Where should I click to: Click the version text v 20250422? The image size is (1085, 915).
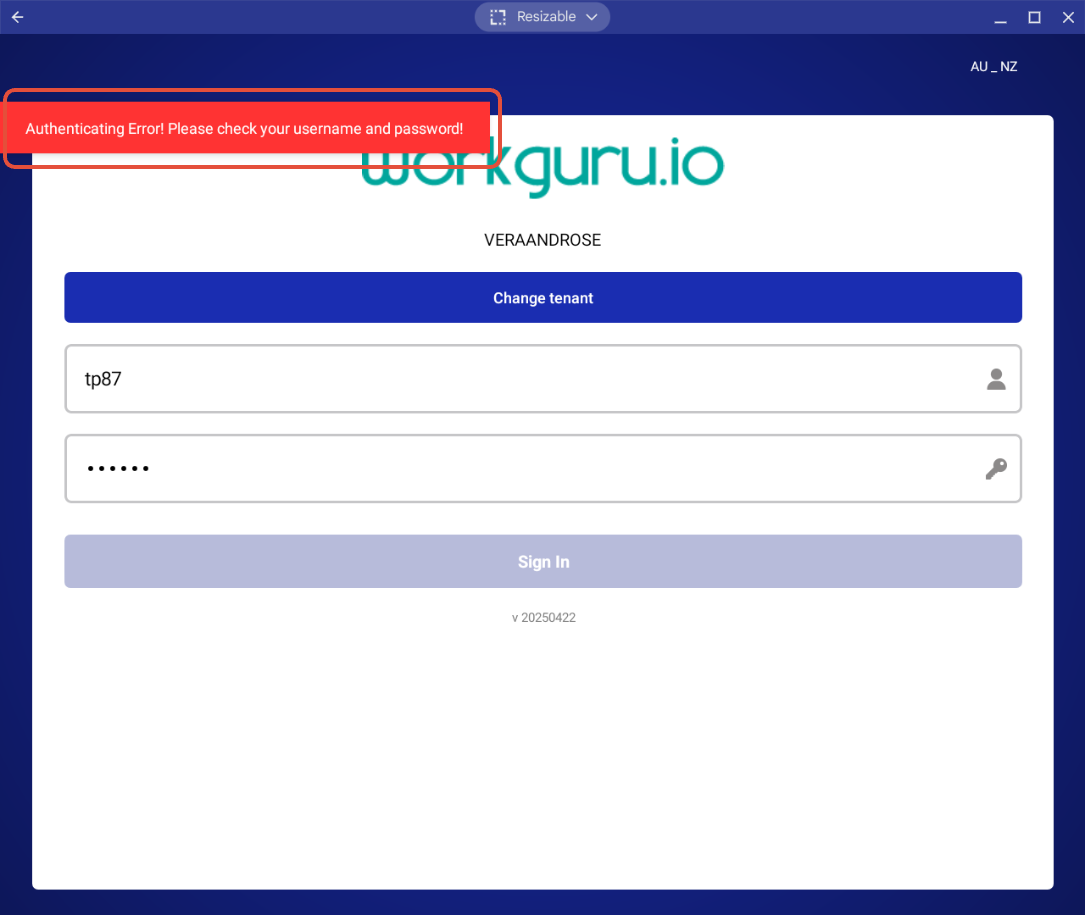543,617
